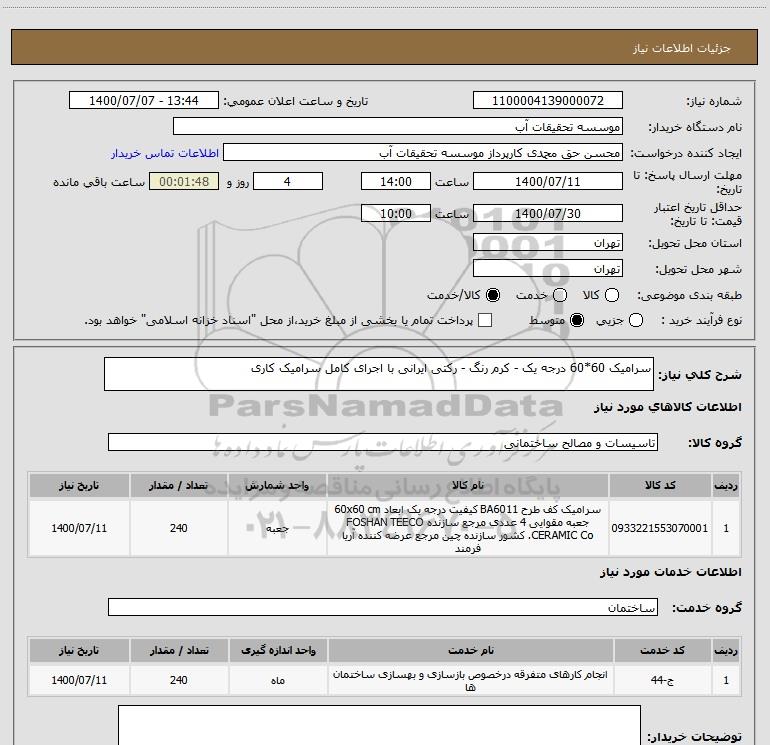The image size is (770, 745).
Task: Select the خدمت radio button
Action: pyautogui.click(x=560, y=295)
